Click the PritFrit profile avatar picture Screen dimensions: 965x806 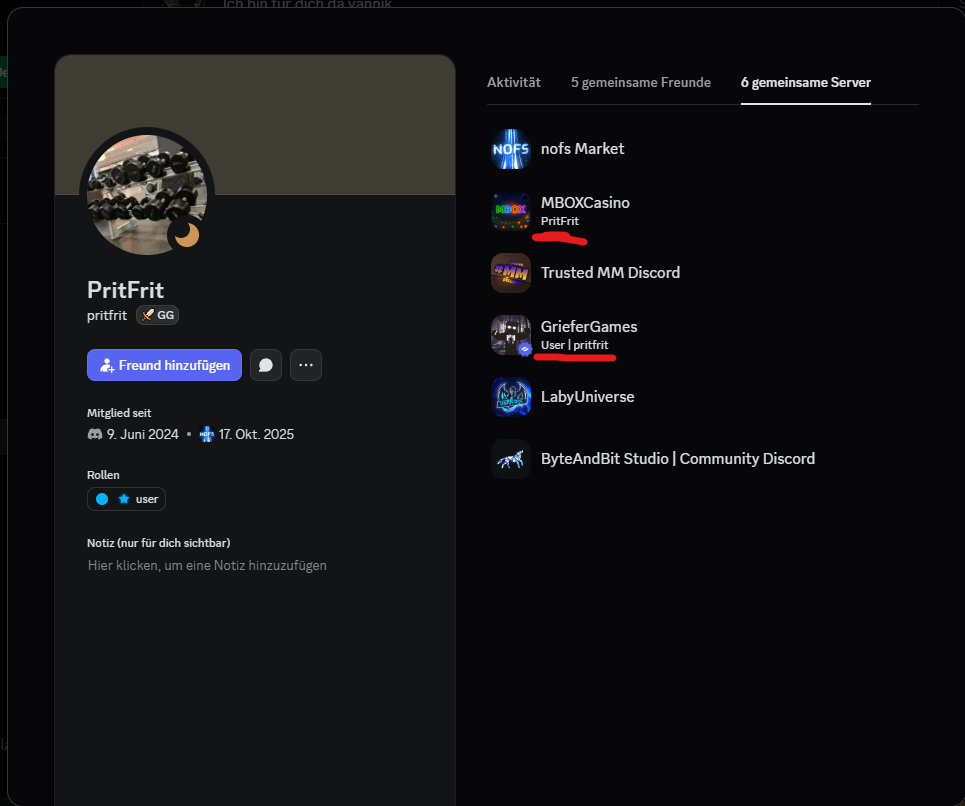(x=147, y=194)
